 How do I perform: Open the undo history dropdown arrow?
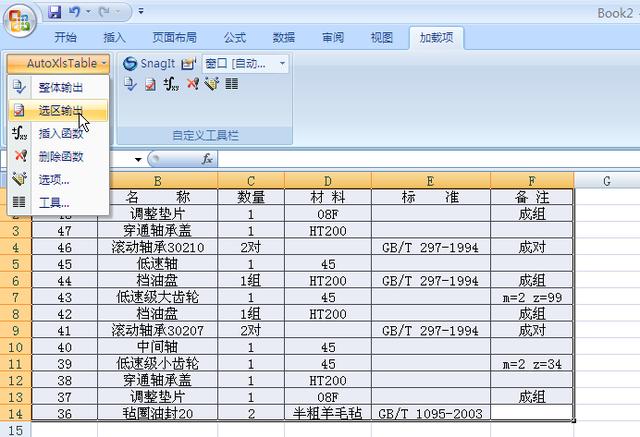(88, 12)
